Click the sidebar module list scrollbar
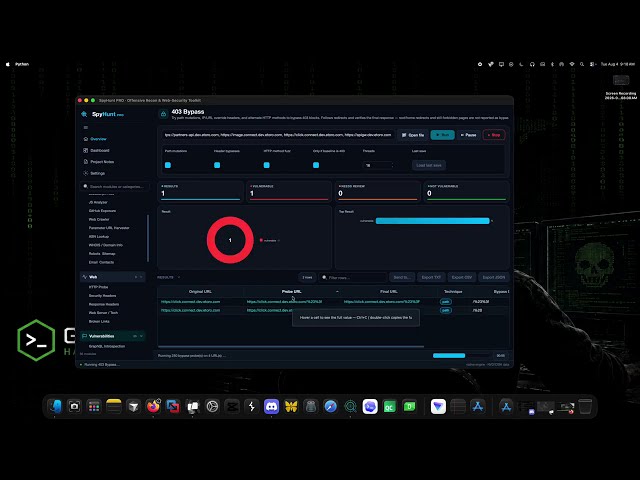 pos(148,239)
